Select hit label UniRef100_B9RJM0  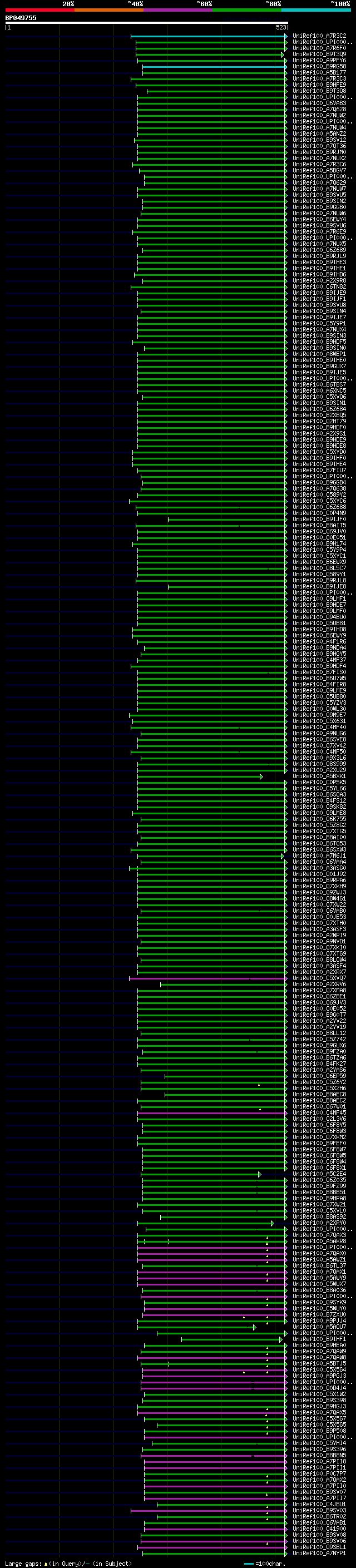(319, 152)
